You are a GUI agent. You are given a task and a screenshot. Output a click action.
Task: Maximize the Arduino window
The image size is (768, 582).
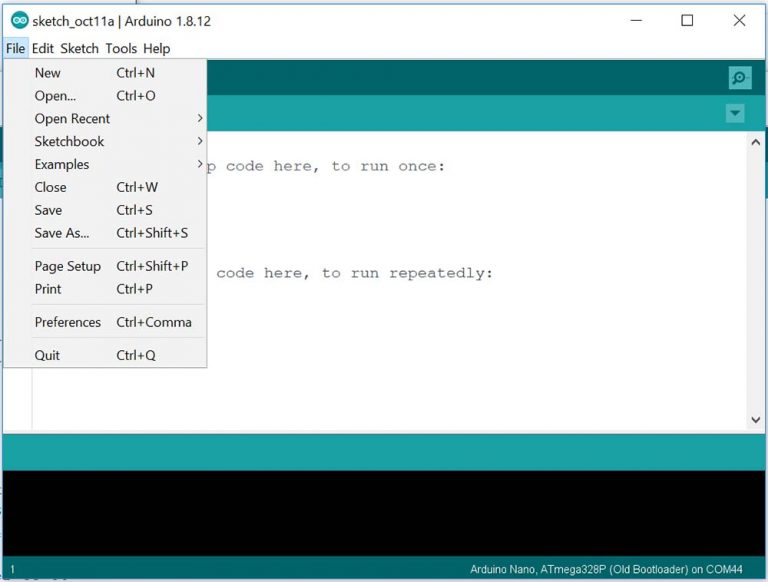pos(687,21)
